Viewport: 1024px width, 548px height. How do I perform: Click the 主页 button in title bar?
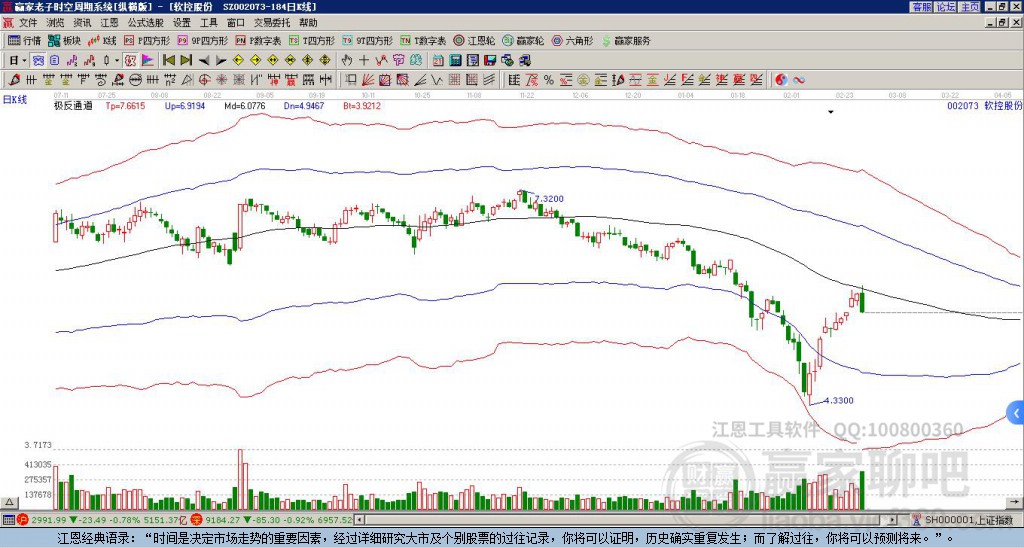coord(970,7)
